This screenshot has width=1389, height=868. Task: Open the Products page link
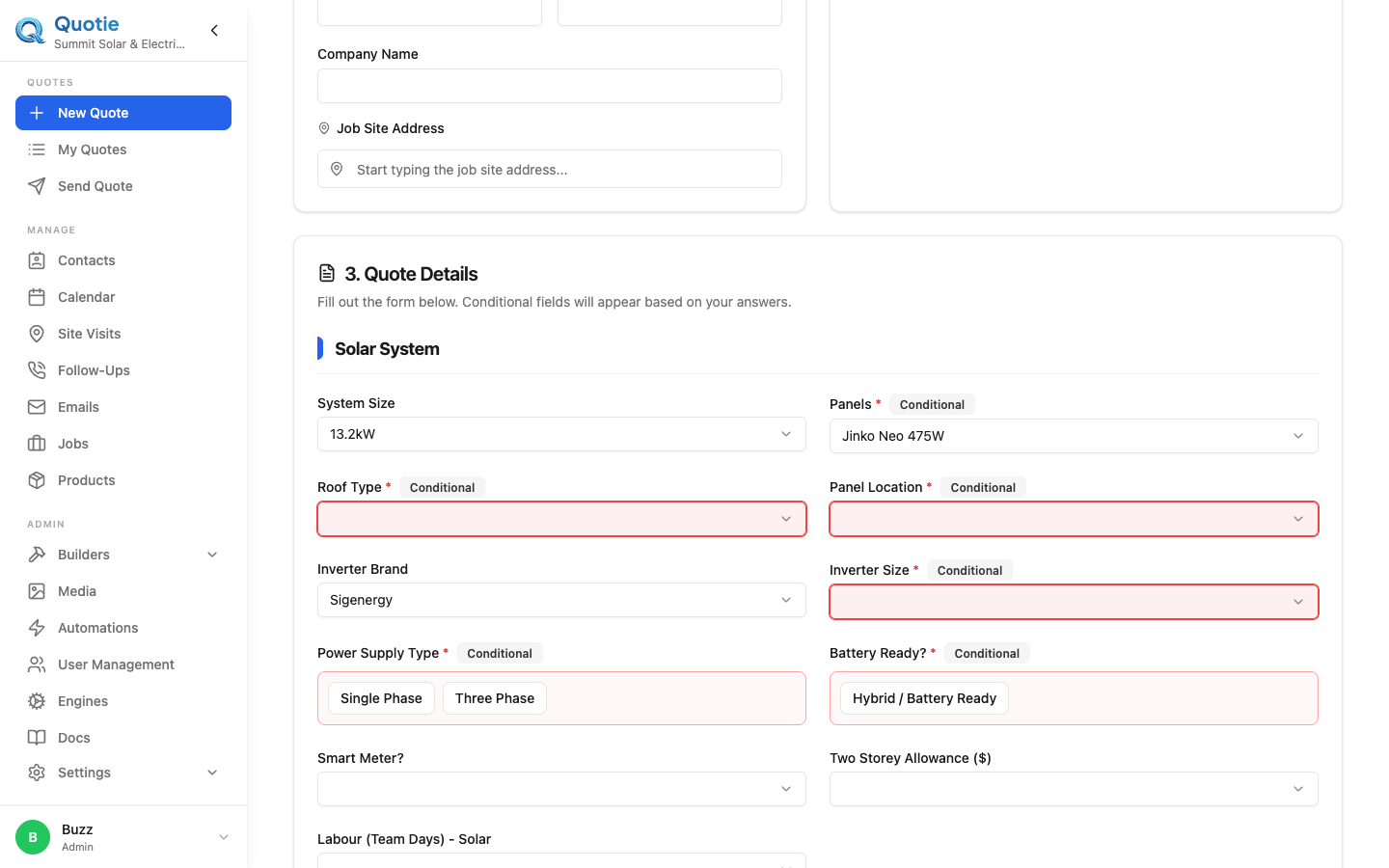(x=123, y=480)
